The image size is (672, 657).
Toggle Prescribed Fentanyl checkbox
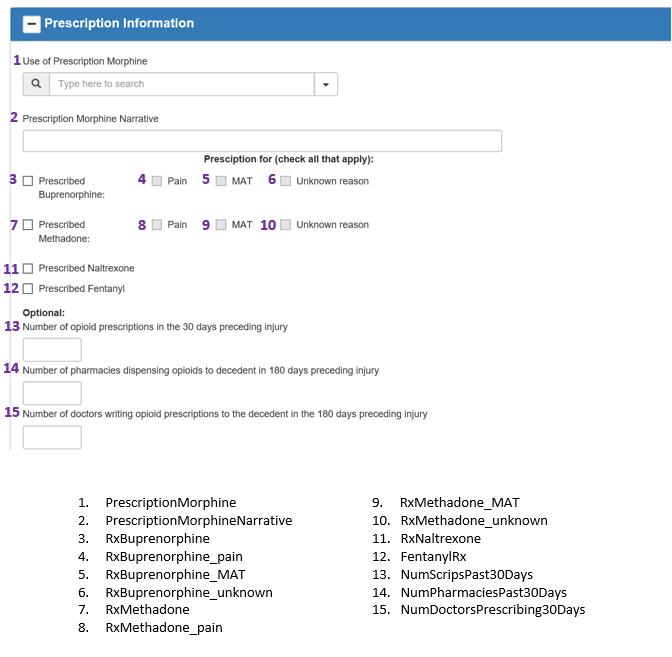click(x=28, y=289)
